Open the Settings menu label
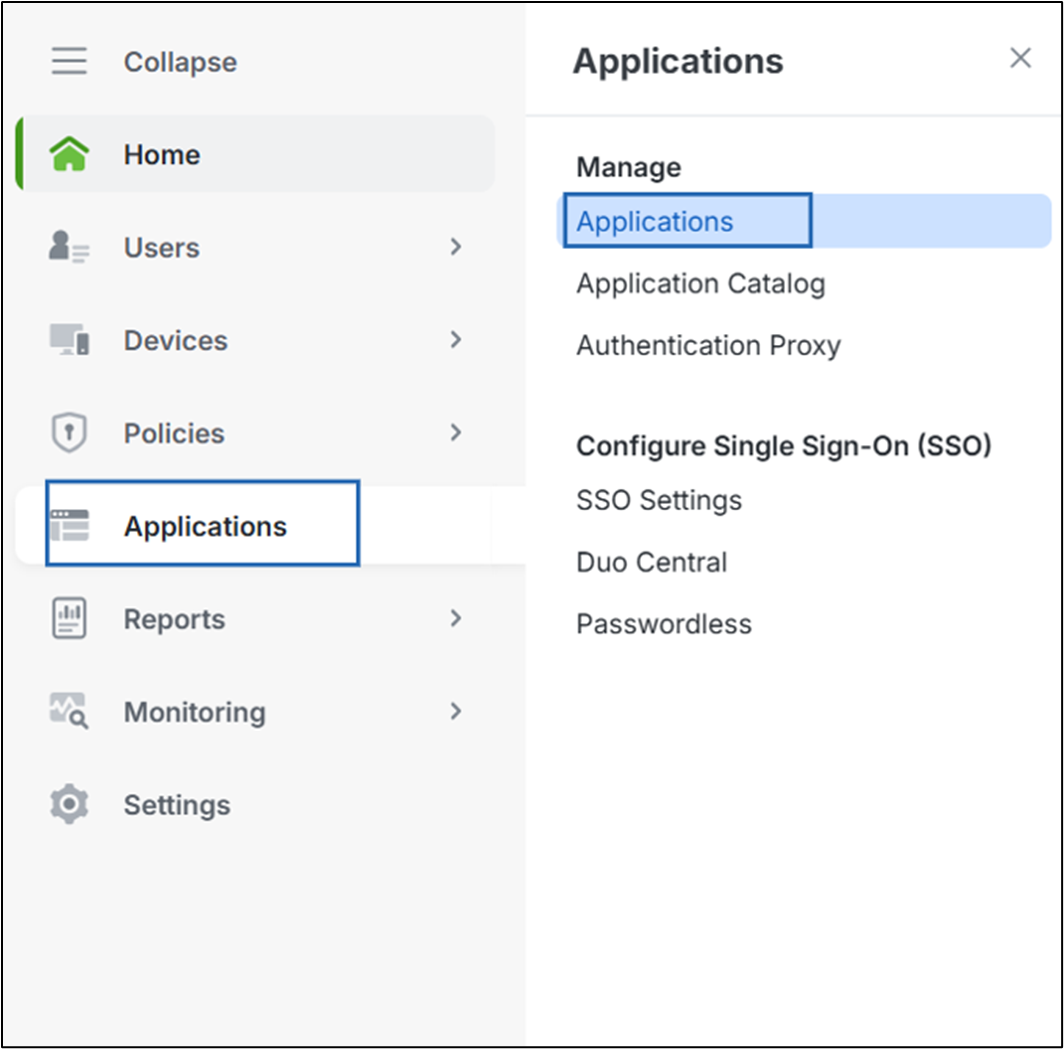1064x1049 pixels. point(177,805)
